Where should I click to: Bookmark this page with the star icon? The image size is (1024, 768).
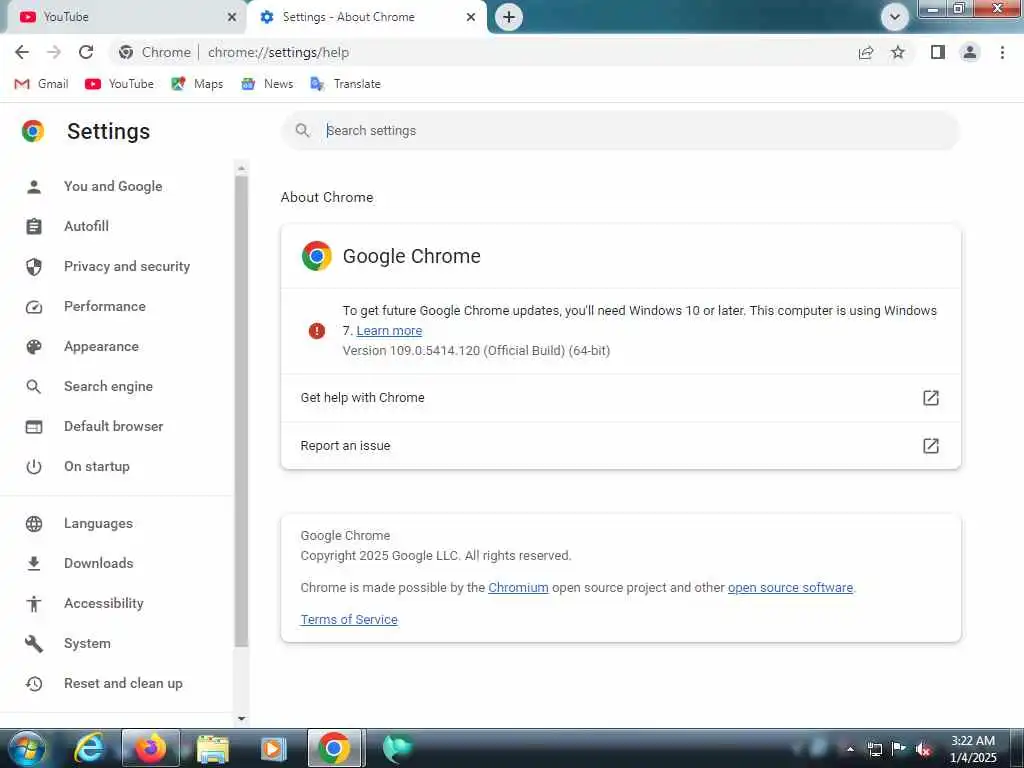898,52
